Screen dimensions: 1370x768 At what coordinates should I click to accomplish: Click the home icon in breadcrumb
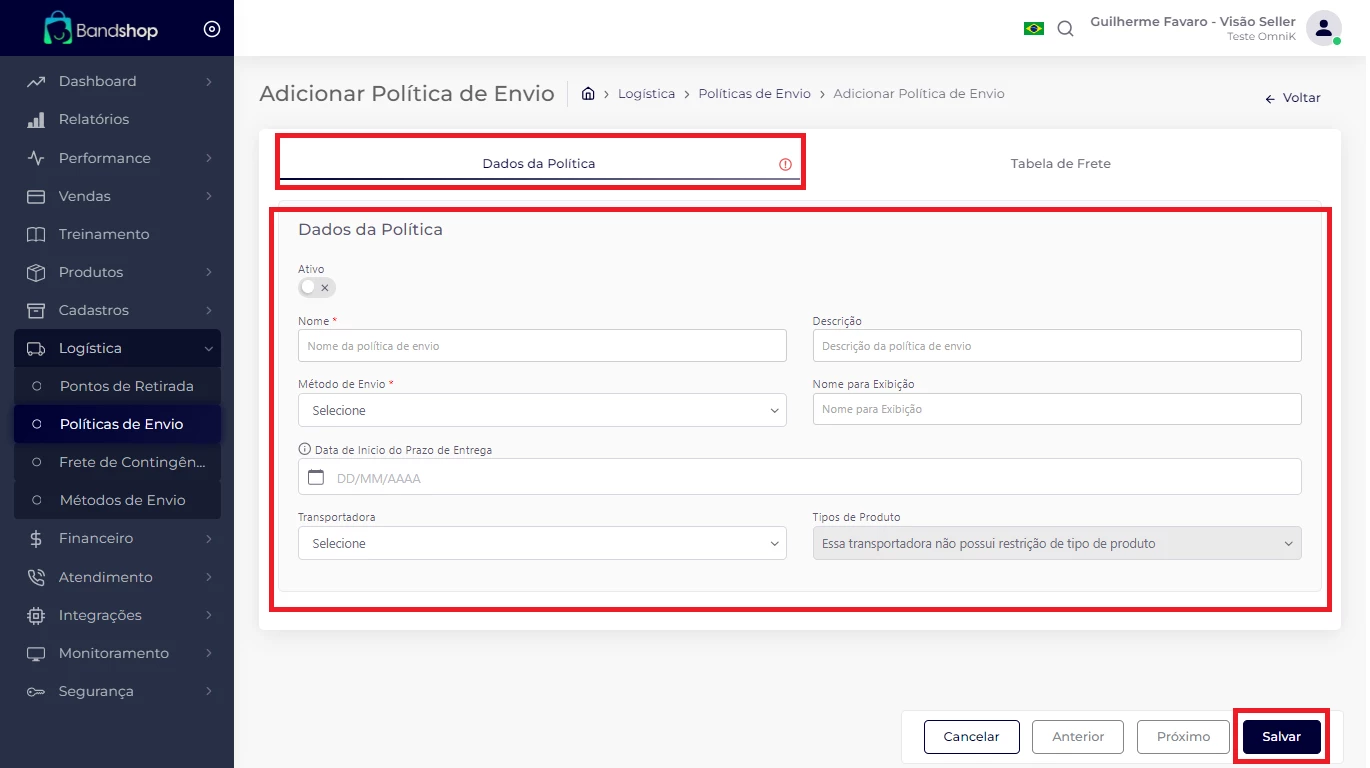point(588,94)
